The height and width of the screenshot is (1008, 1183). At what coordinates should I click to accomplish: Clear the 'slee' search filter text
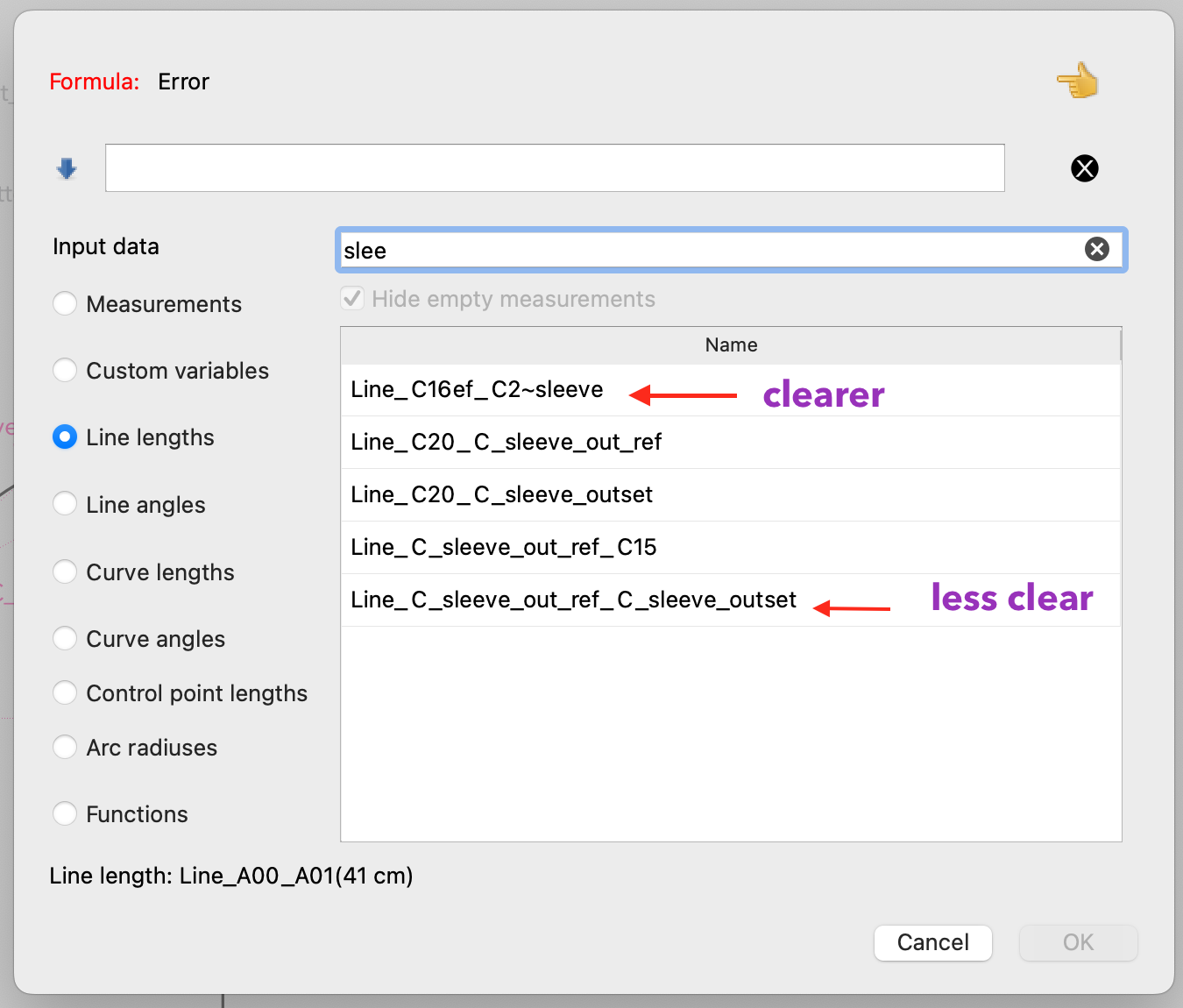1096,250
